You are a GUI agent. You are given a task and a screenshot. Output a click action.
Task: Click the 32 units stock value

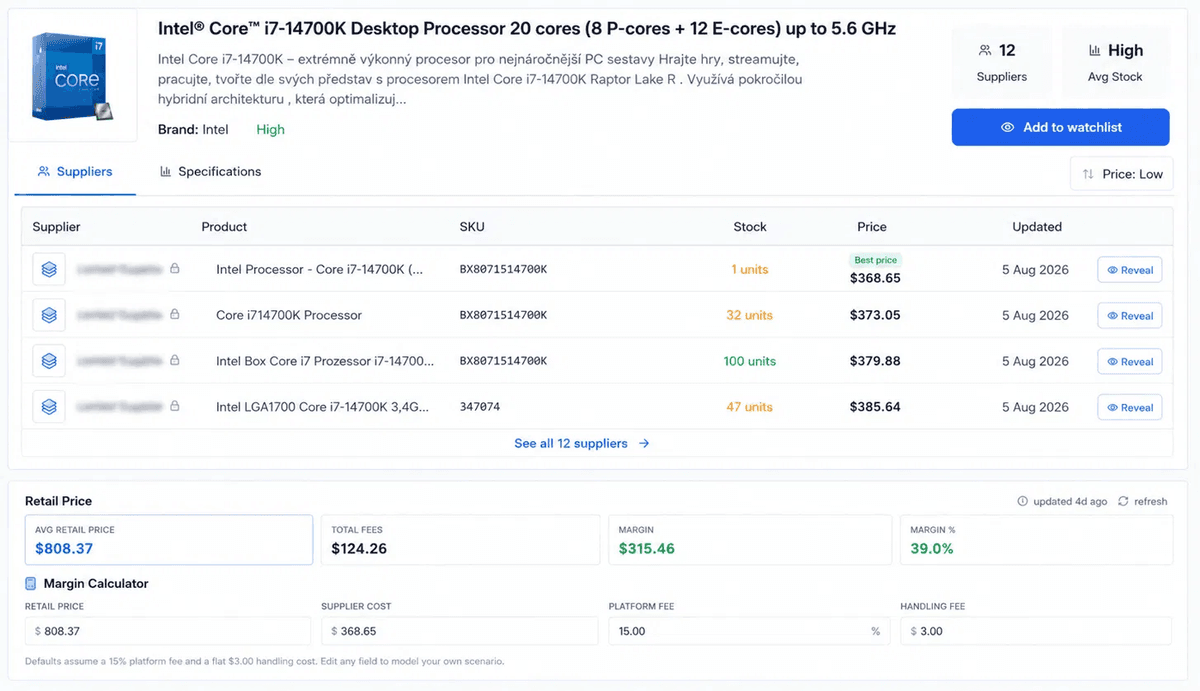click(750, 315)
